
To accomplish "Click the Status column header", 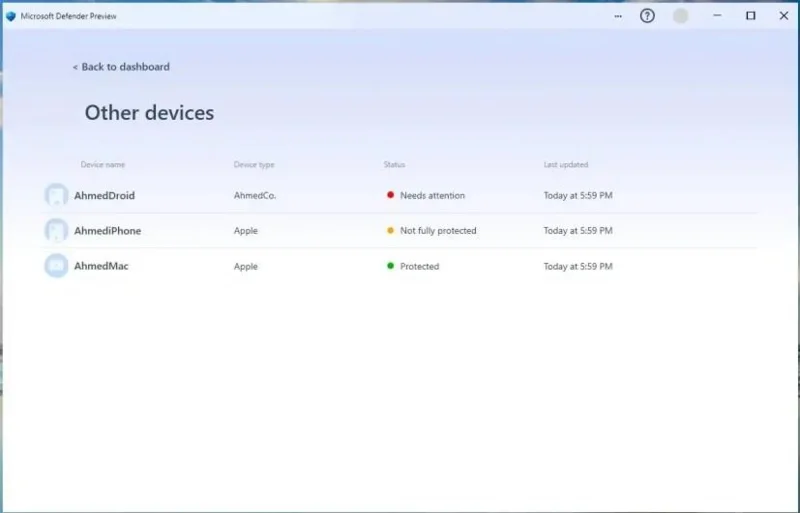I will coord(394,164).
